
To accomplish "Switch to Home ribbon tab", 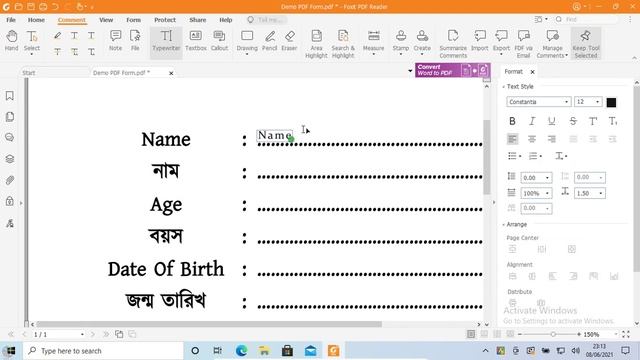I will (x=36, y=20).
